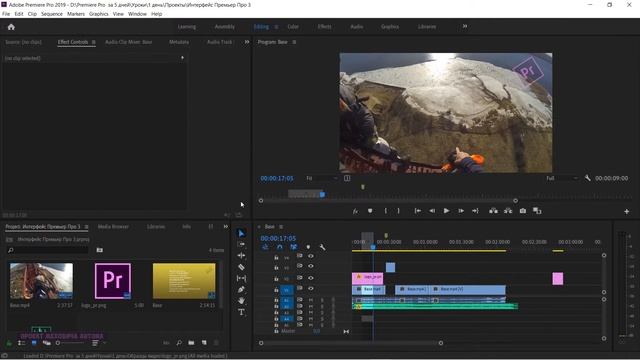Select the Selection tool arrow
The width and height of the screenshot is (640, 360).
[x=241, y=233]
